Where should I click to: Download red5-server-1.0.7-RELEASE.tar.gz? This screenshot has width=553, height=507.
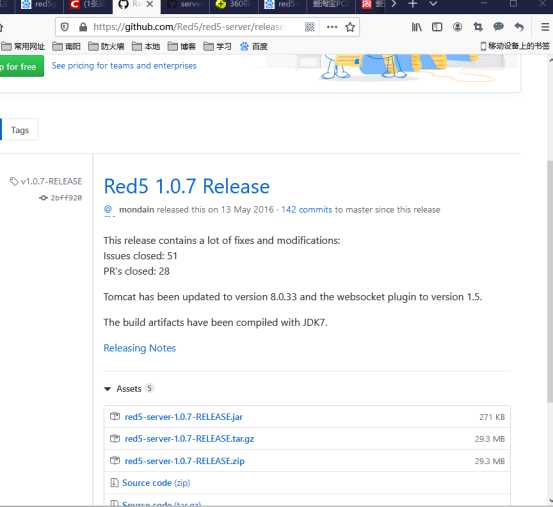189,439
